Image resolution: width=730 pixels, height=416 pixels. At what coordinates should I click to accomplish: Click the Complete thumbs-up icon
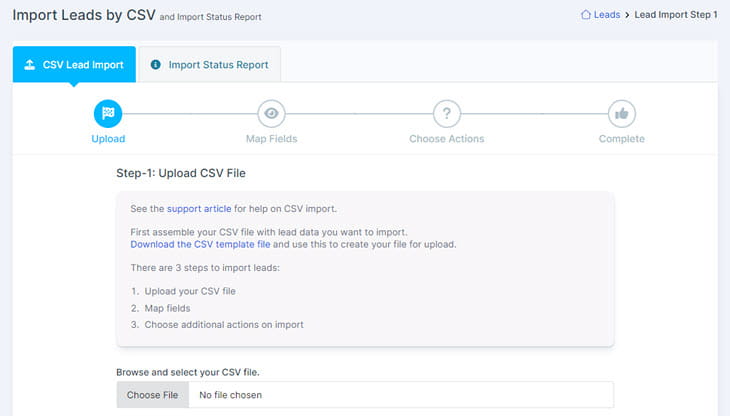622,114
